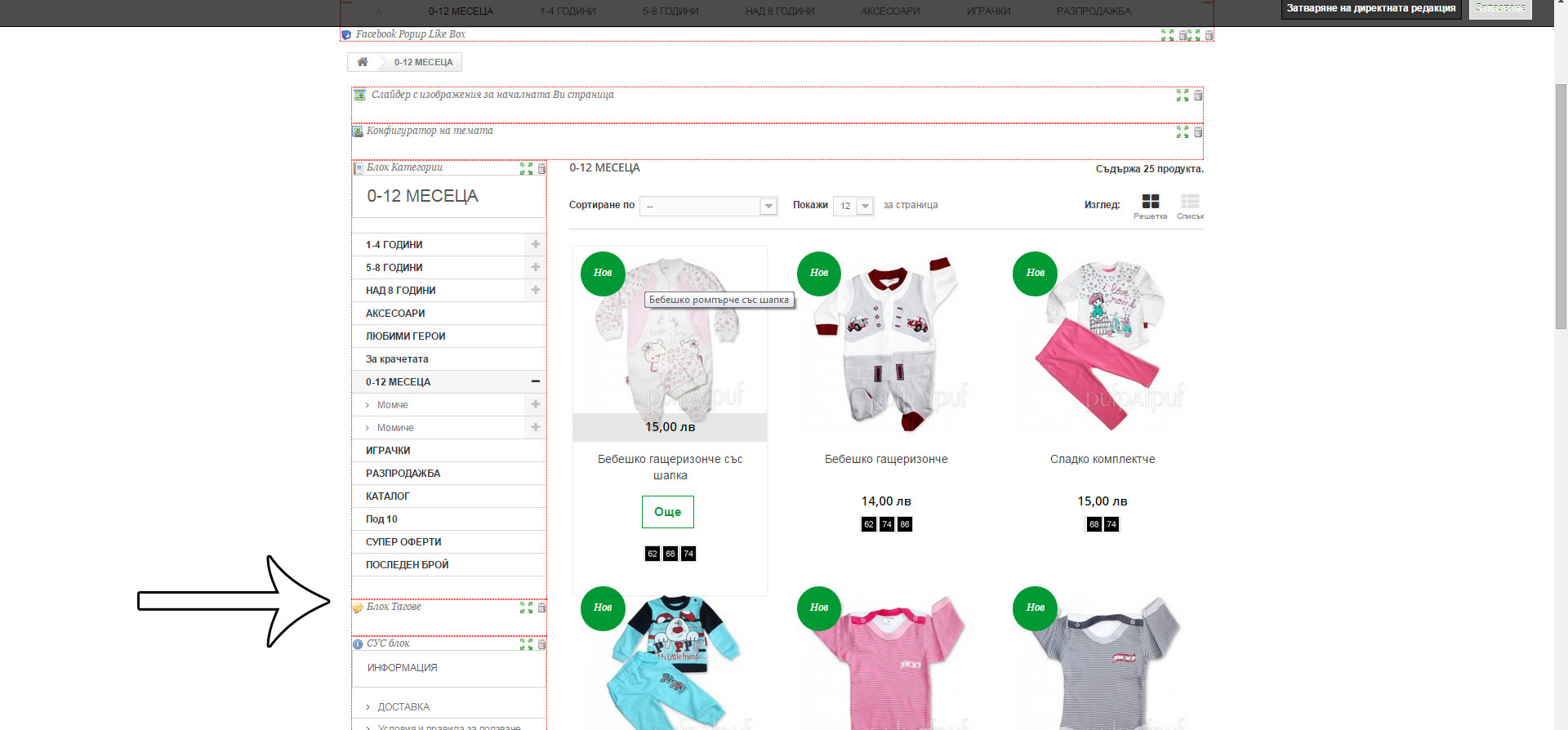This screenshot has width=1568, height=730.
Task: Move the Блок Категории block with green arrows
Action: pyautogui.click(x=526, y=169)
